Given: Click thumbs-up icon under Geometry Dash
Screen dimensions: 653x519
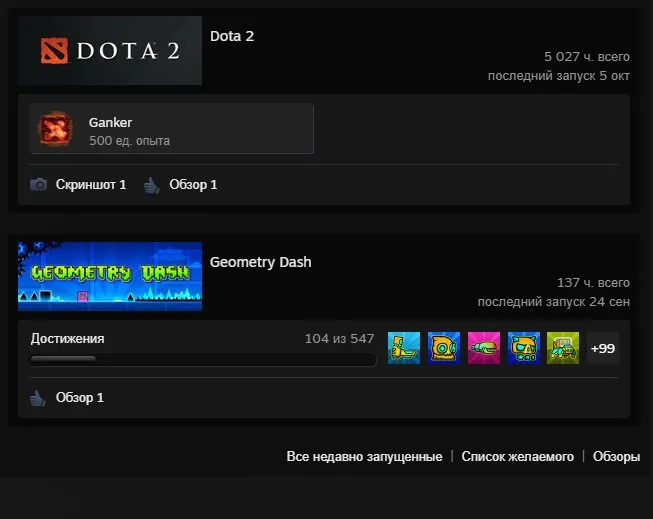Looking at the screenshot, I should click(38, 398).
